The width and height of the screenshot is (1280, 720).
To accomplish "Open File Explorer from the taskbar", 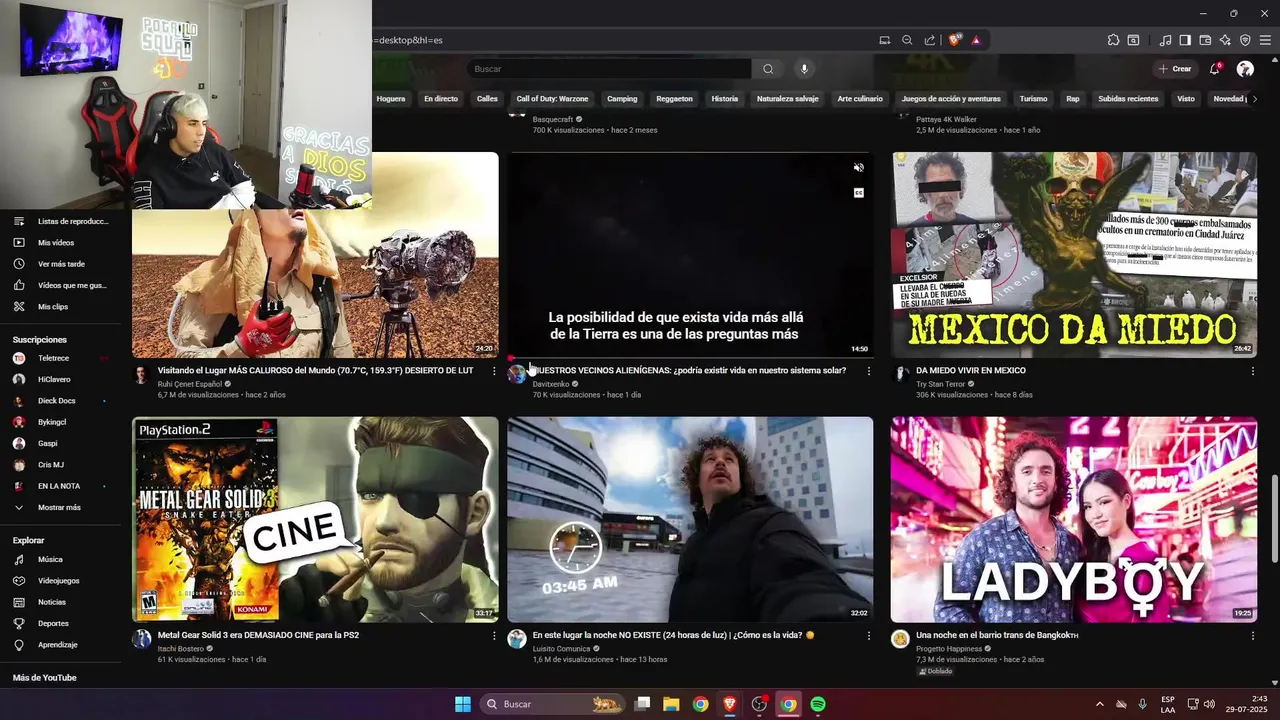I will 671,704.
